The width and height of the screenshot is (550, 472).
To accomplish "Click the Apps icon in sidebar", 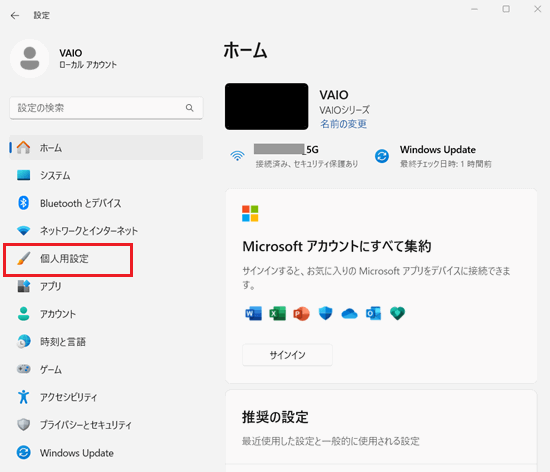I will coord(24,286).
